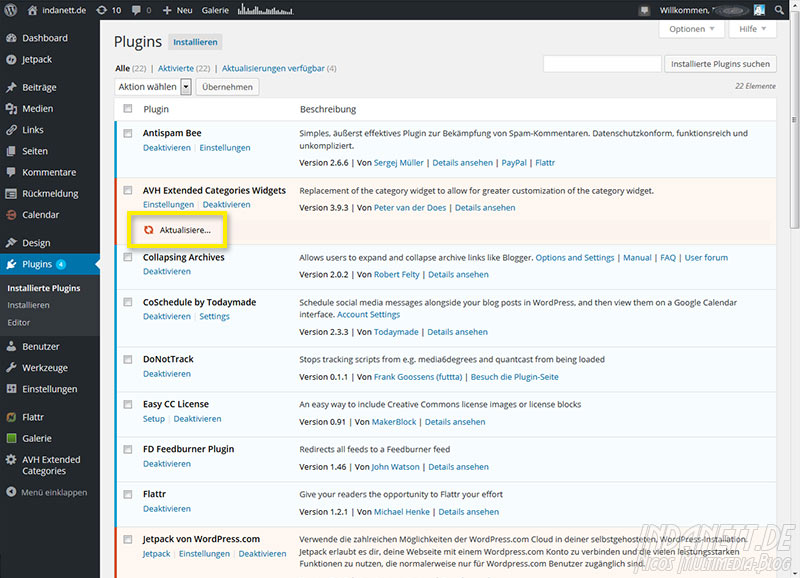Toggle select-all checkbox in Plugin header
This screenshot has height=578, width=800.
pyautogui.click(x=128, y=108)
